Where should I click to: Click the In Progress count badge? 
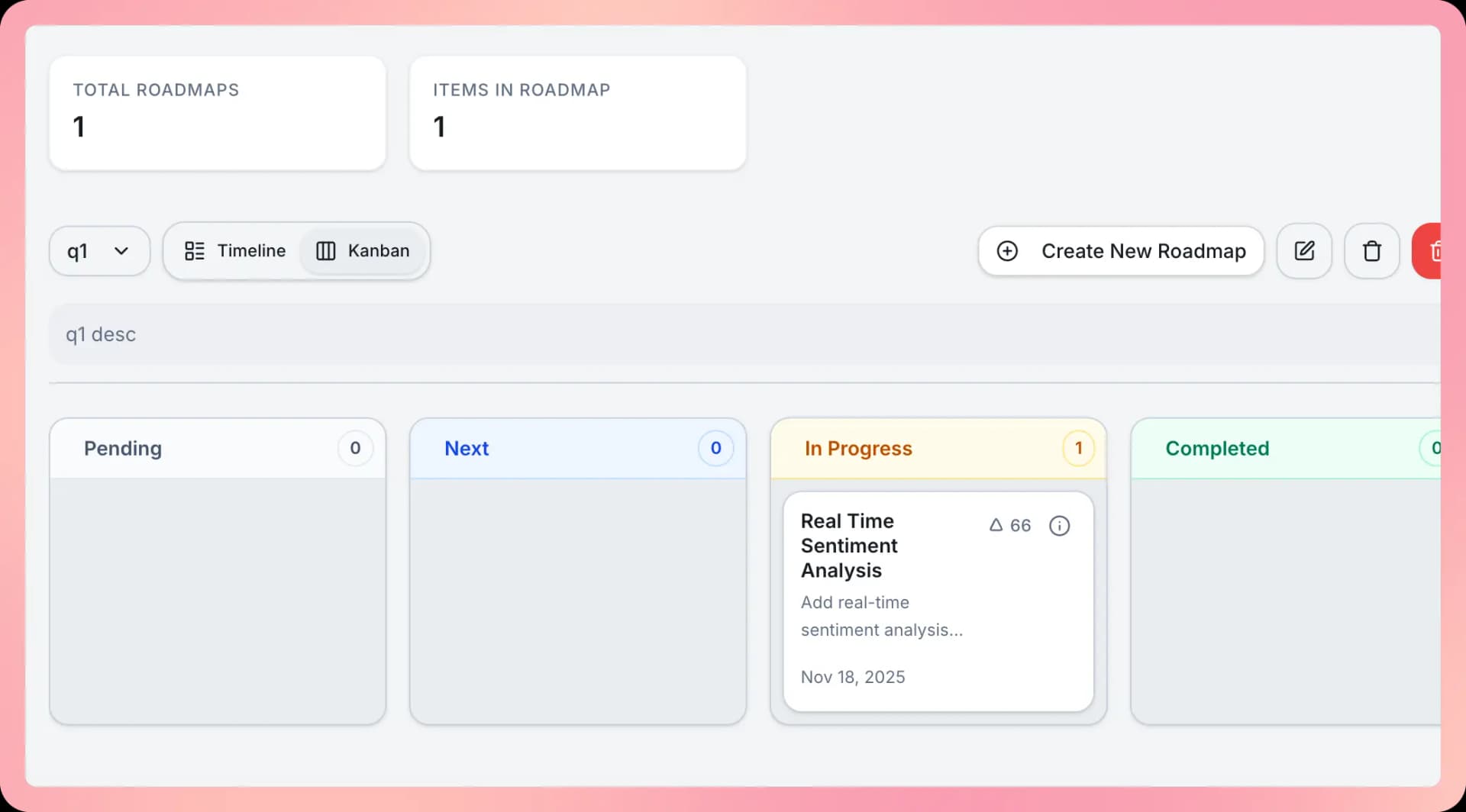pyautogui.click(x=1078, y=449)
